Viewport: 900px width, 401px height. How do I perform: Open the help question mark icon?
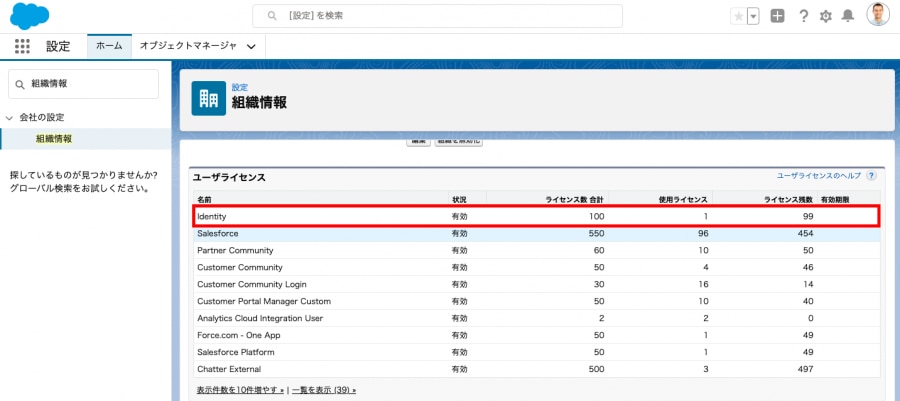[x=804, y=16]
